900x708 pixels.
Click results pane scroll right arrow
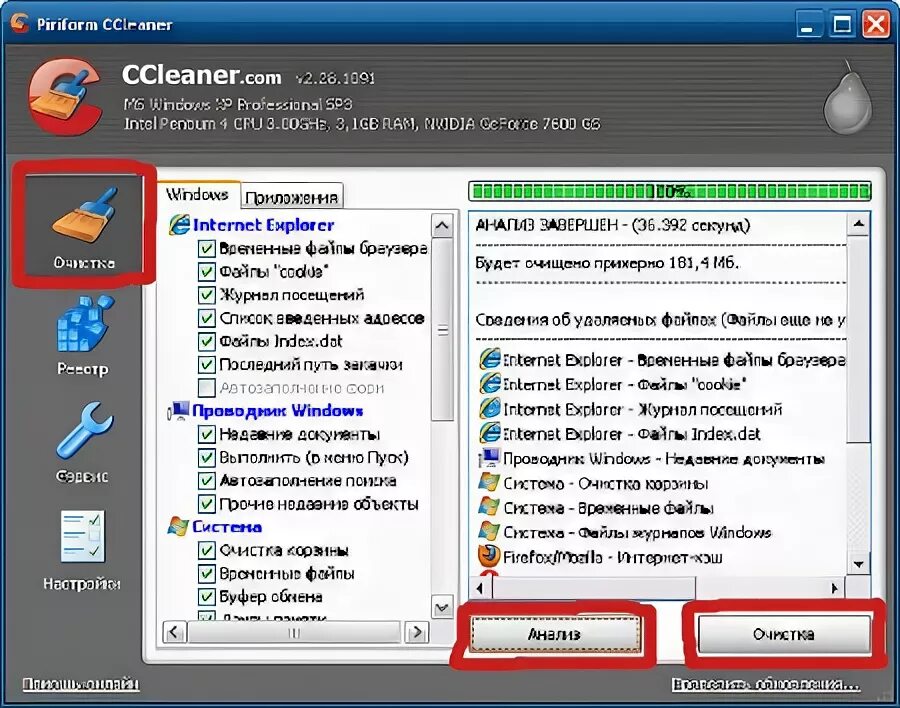tap(835, 588)
